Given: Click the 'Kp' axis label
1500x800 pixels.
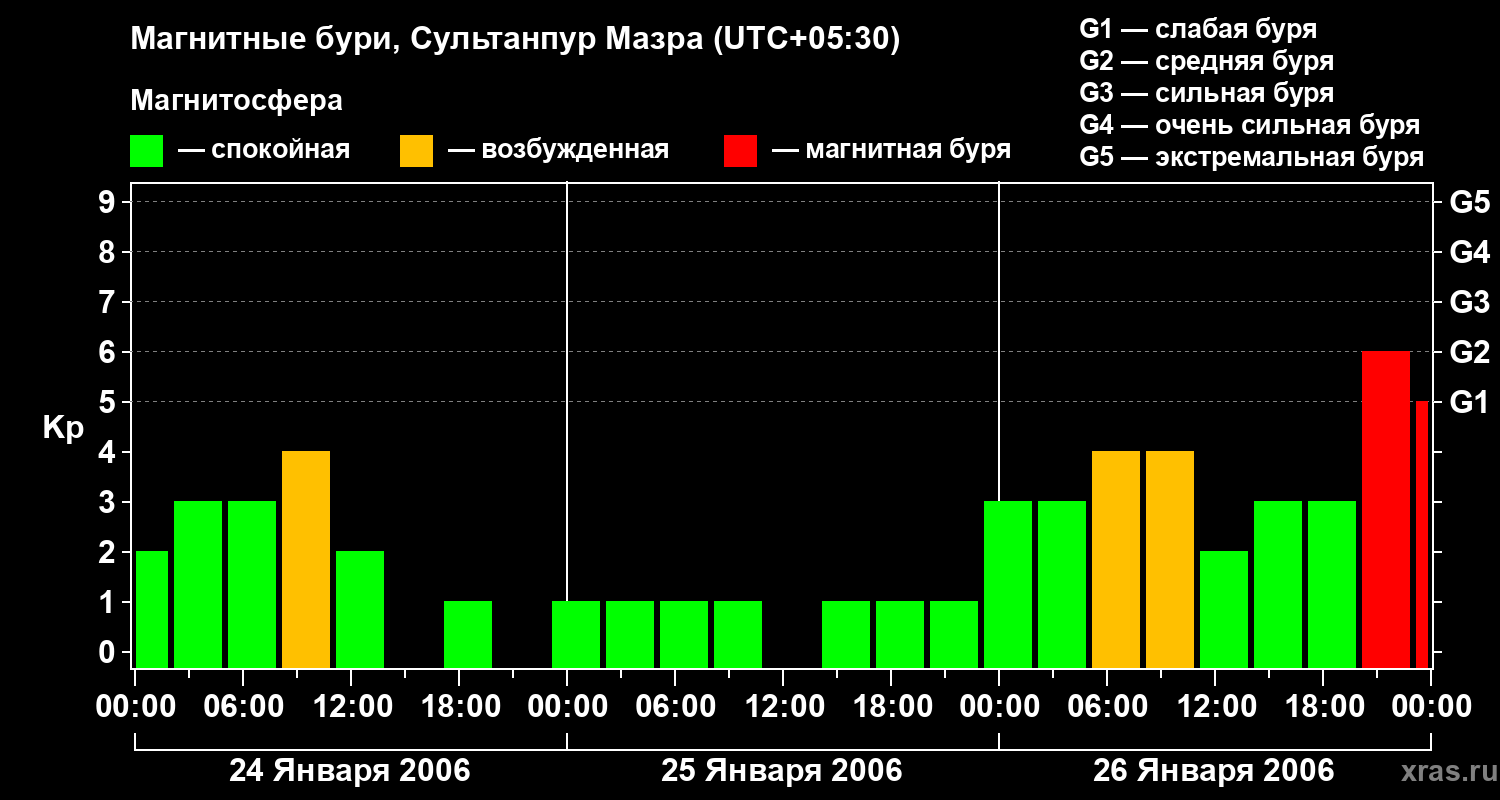Looking at the screenshot, I should tap(63, 429).
